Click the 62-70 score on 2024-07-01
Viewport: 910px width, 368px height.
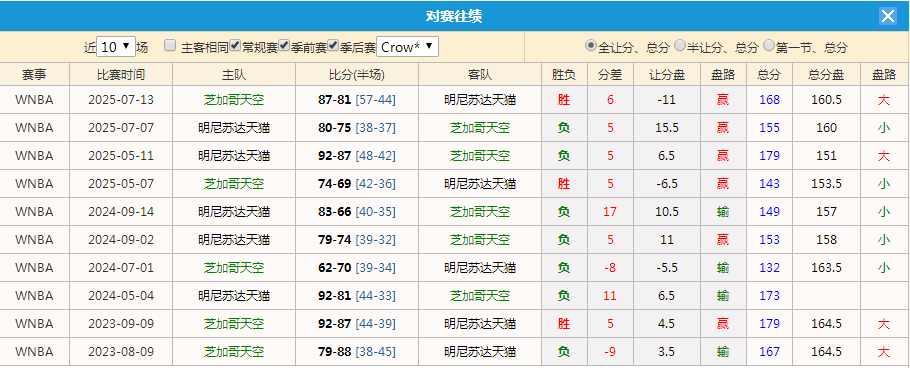(335, 268)
